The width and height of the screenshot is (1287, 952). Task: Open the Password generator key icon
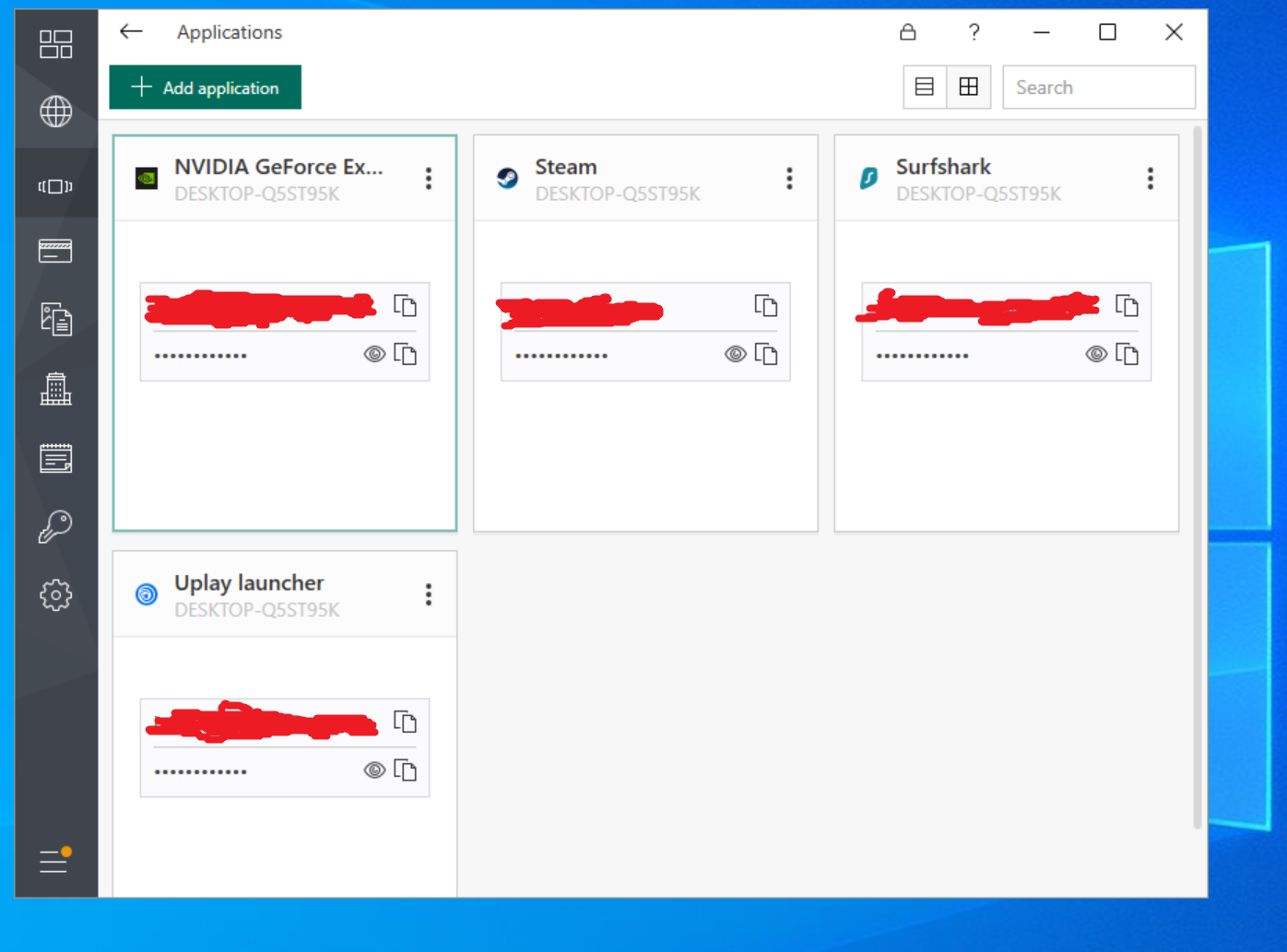[55, 526]
